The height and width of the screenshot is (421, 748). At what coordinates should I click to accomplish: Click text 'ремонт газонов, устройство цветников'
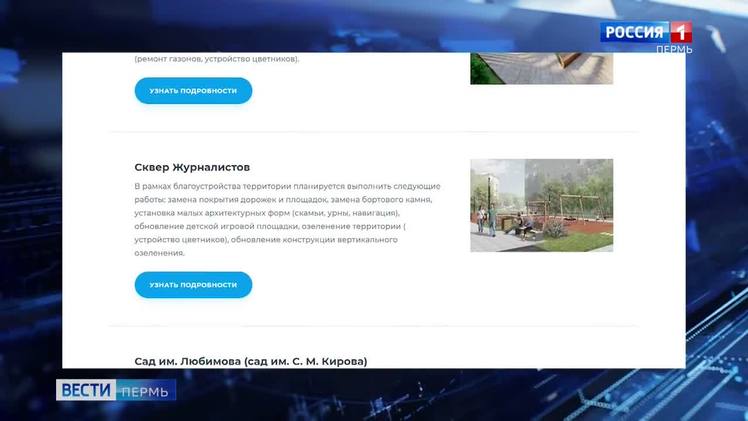[217, 59]
